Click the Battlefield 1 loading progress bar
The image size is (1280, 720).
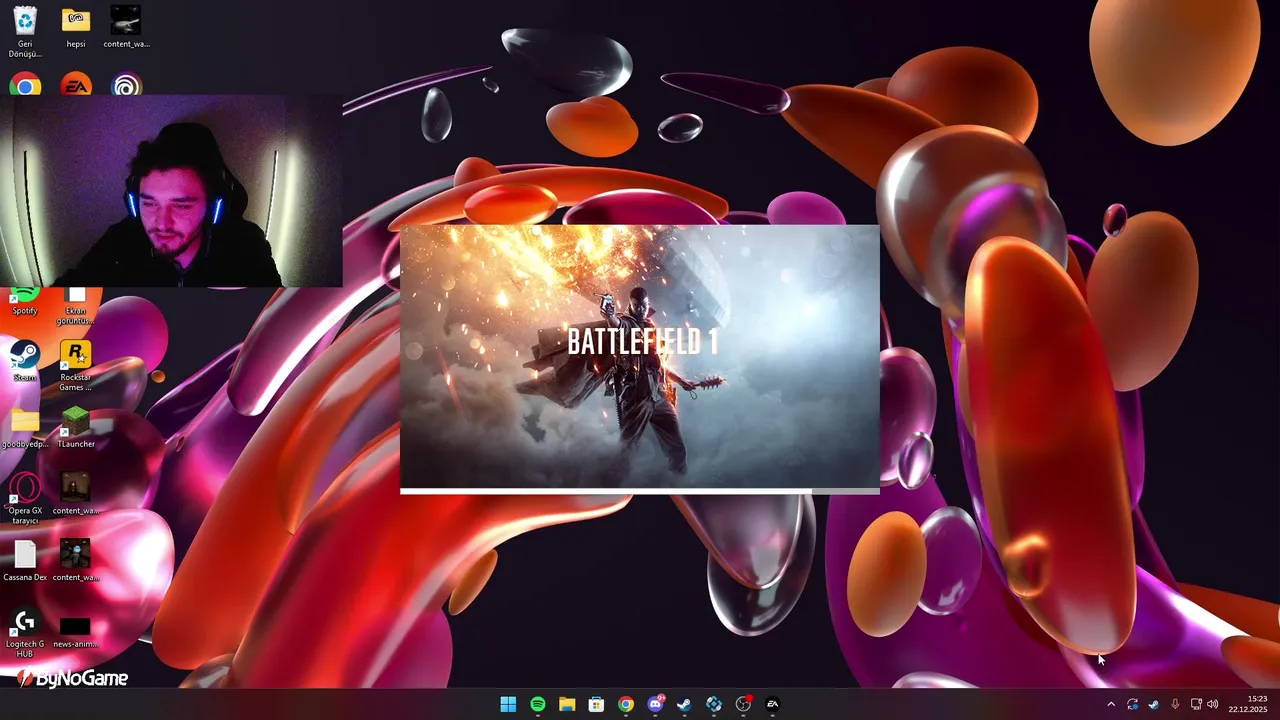pos(640,491)
